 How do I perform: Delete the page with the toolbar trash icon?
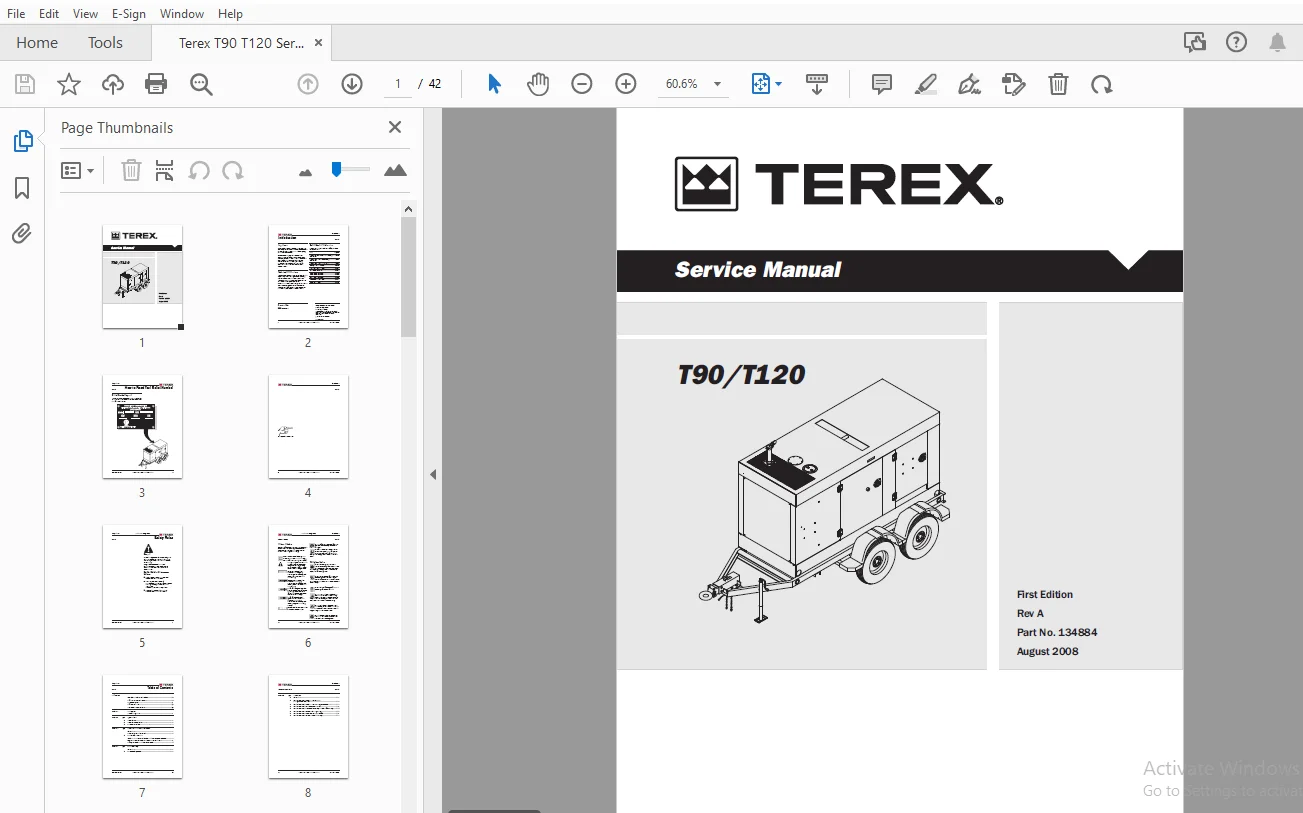tap(1059, 85)
